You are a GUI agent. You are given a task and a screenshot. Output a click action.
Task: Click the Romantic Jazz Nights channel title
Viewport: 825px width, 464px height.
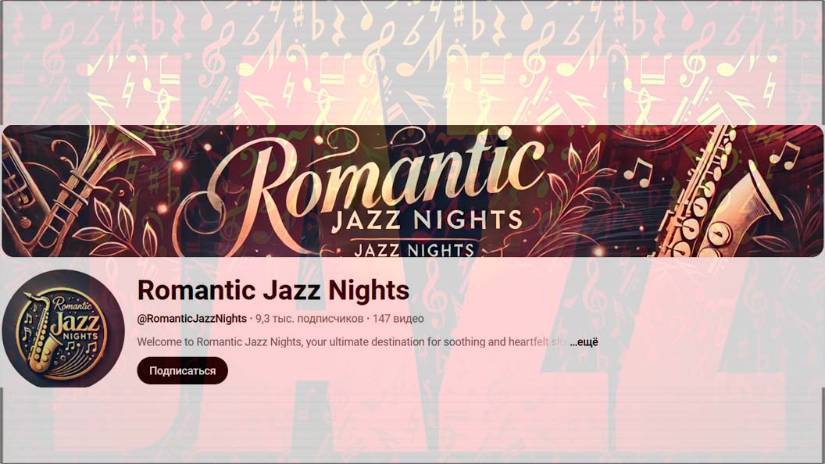tap(273, 290)
